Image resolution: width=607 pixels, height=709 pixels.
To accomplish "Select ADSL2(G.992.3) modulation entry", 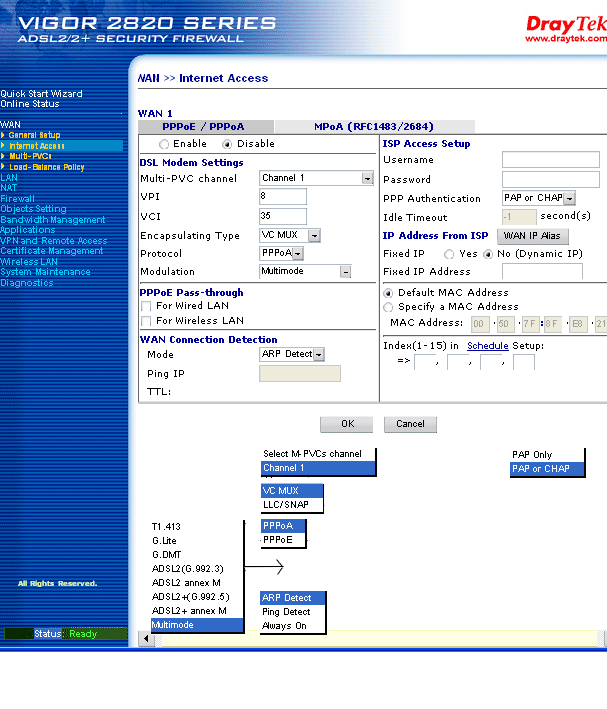I will coord(196,569).
